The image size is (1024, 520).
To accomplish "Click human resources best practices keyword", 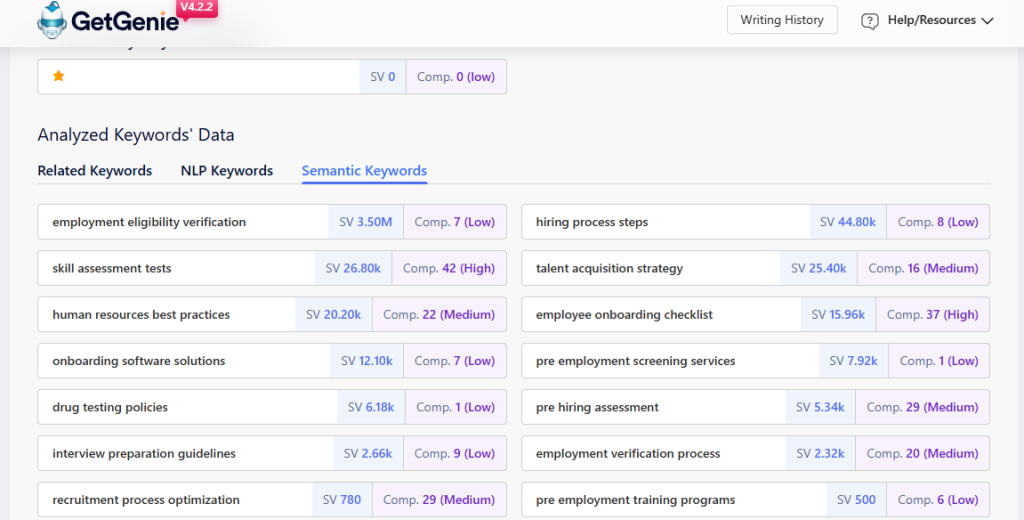I will [141, 314].
